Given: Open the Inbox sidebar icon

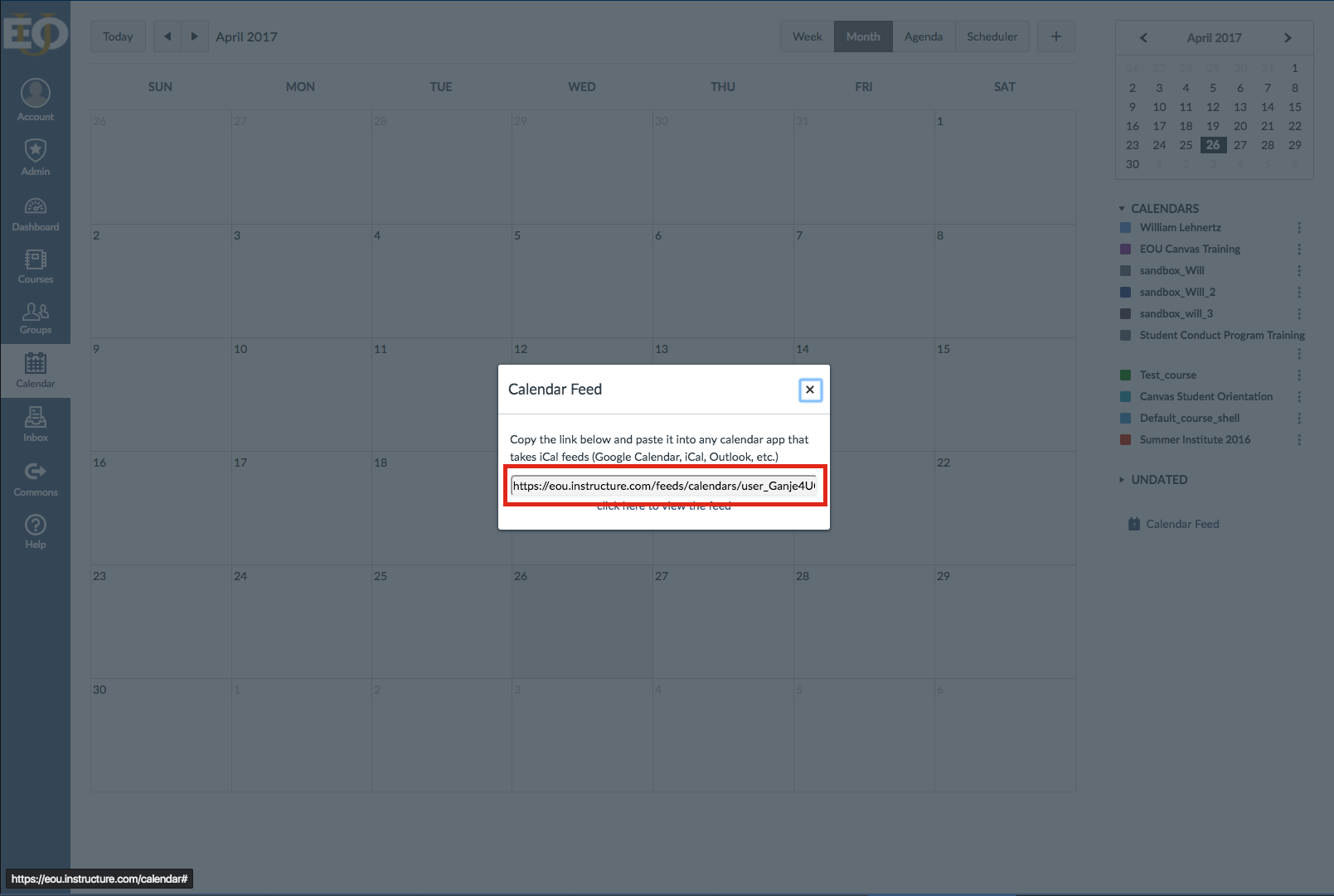Looking at the screenshot, I should 35,424.
